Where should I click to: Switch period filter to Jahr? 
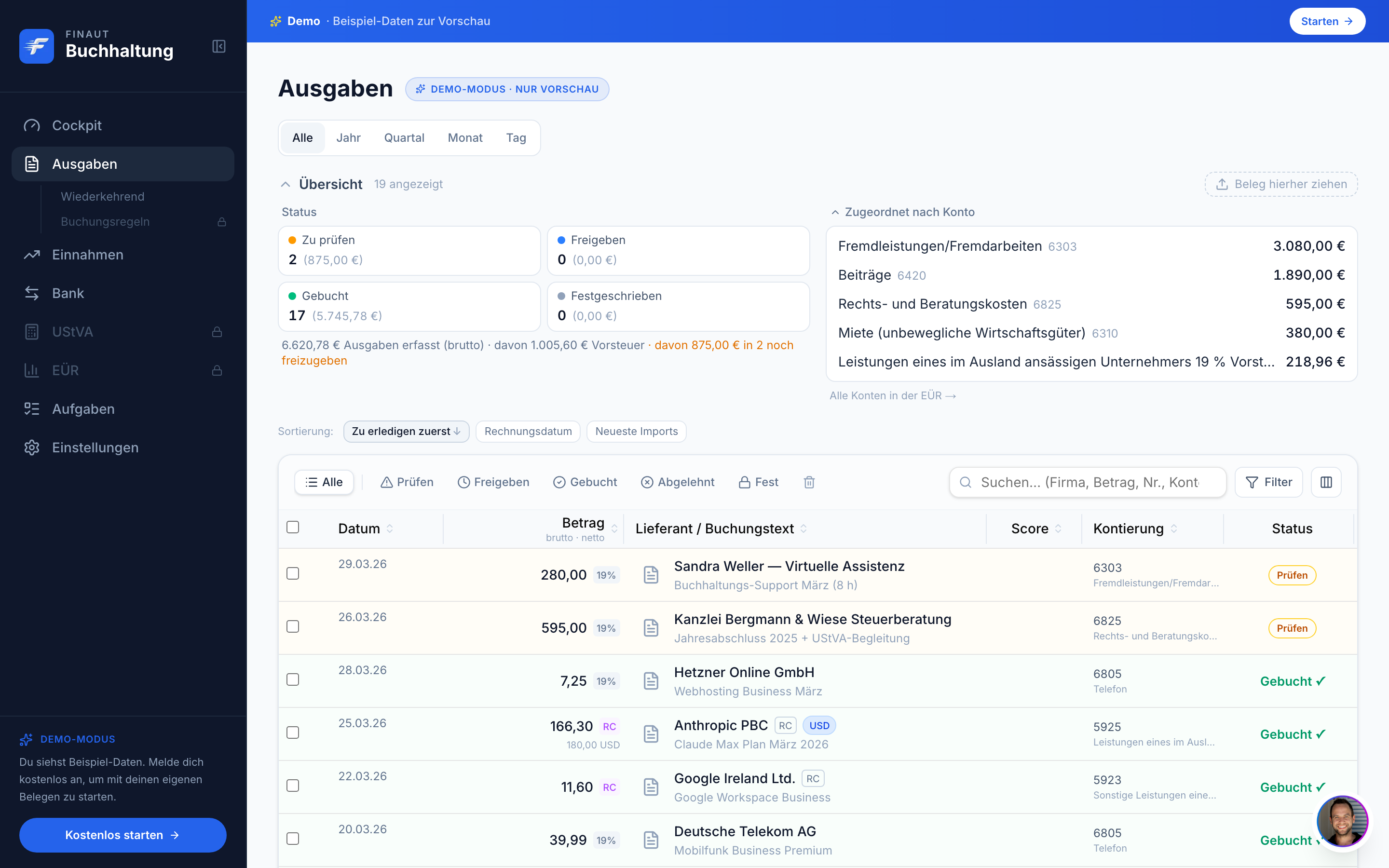coord(348,138)
